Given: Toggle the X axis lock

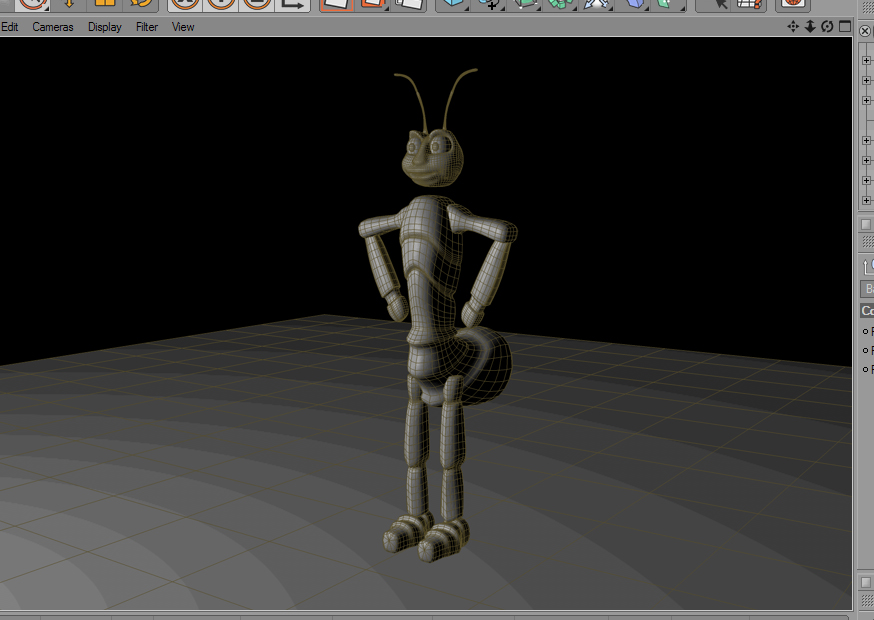Looking at the screenshot, I should click(185, 4).
